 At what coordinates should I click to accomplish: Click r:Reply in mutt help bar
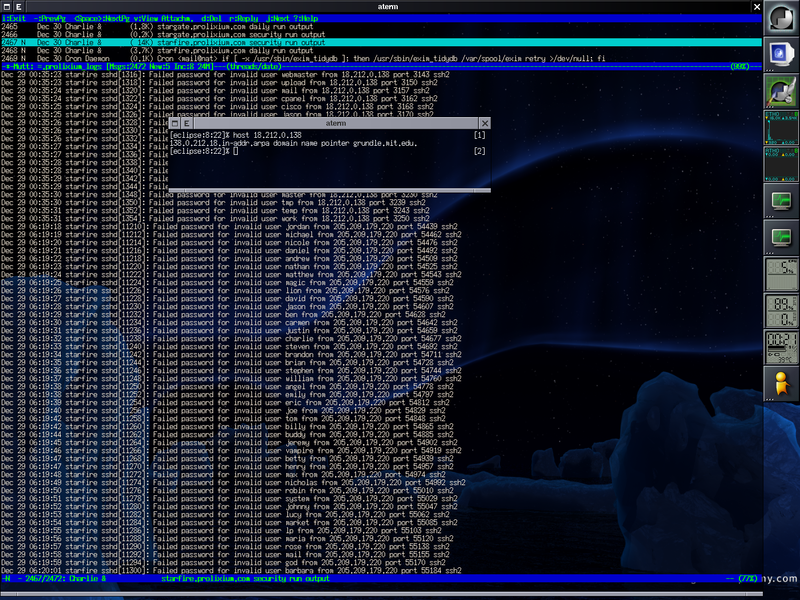click(244, 18)
